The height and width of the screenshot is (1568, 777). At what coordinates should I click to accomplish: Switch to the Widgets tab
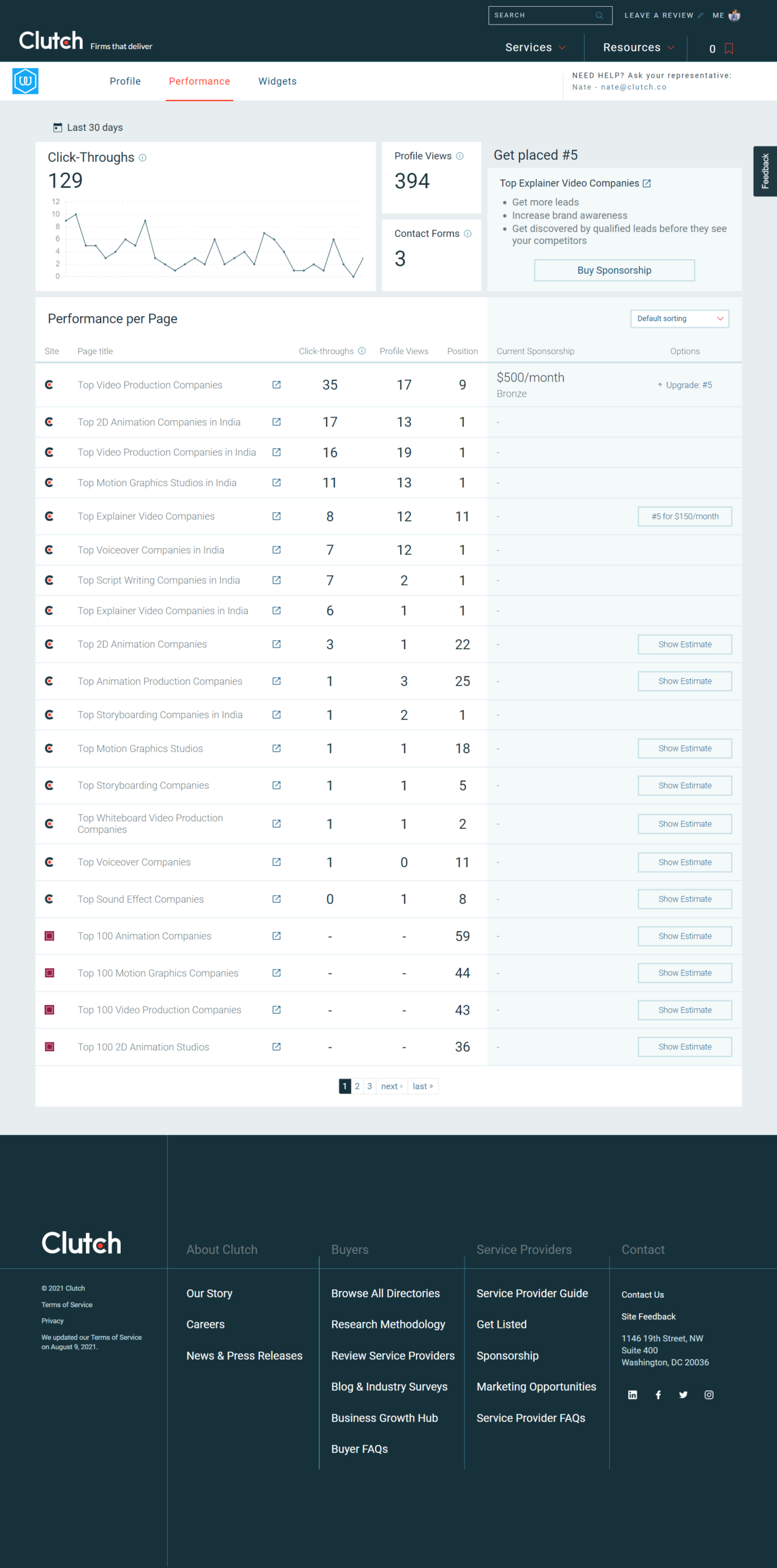(278, 81)
